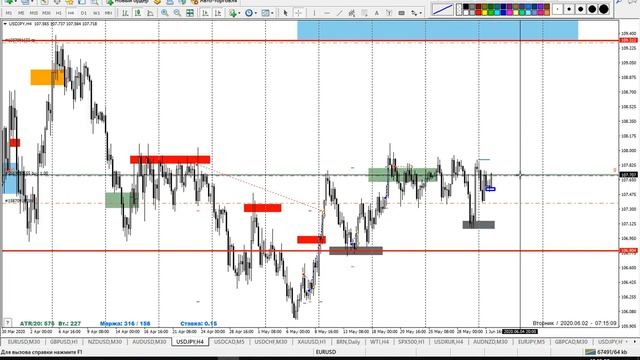Choose the largest dot line width
This screenshot has width=640, height=360.
[x=604, y=9]
